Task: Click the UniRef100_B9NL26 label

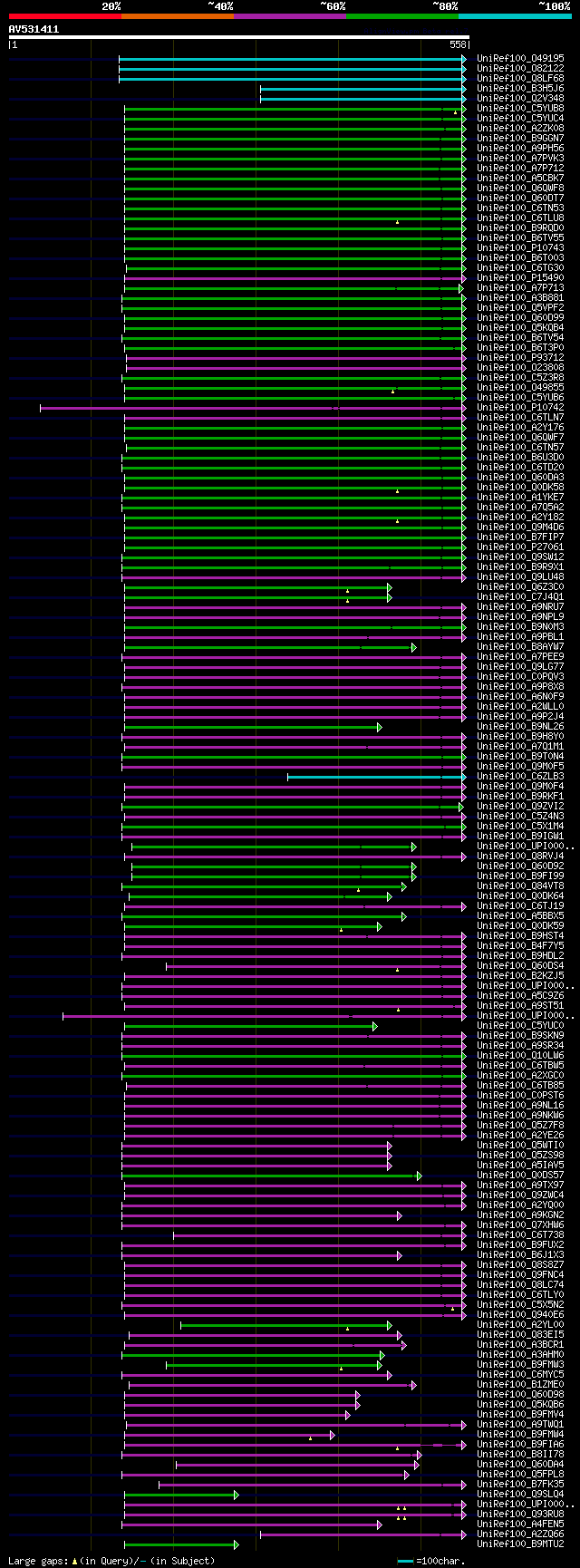Action: pos(520,726)
